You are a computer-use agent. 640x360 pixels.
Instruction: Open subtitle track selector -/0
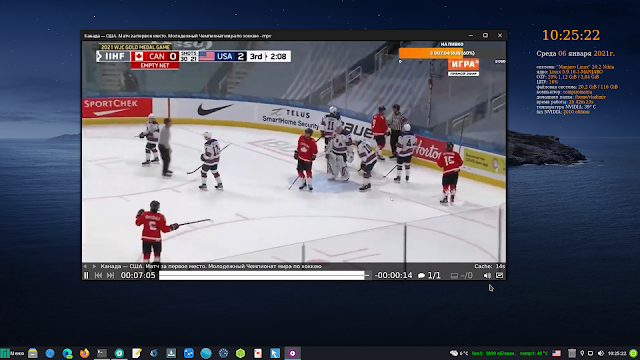click(x=462, y=276)
